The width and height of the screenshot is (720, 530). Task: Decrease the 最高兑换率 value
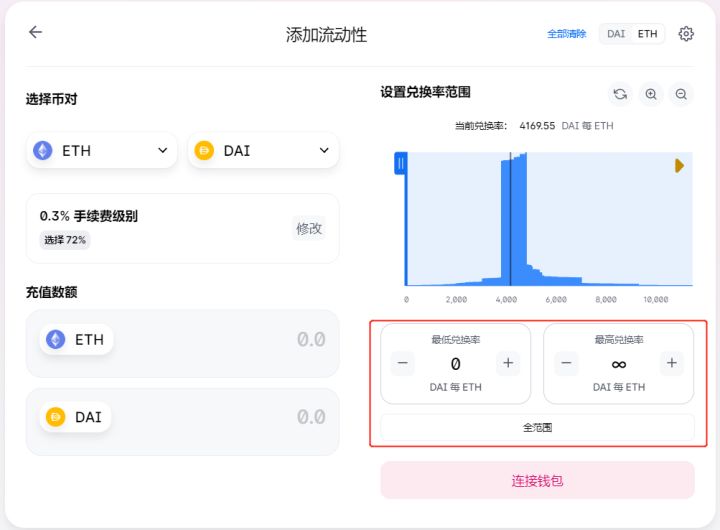point(566,363)
